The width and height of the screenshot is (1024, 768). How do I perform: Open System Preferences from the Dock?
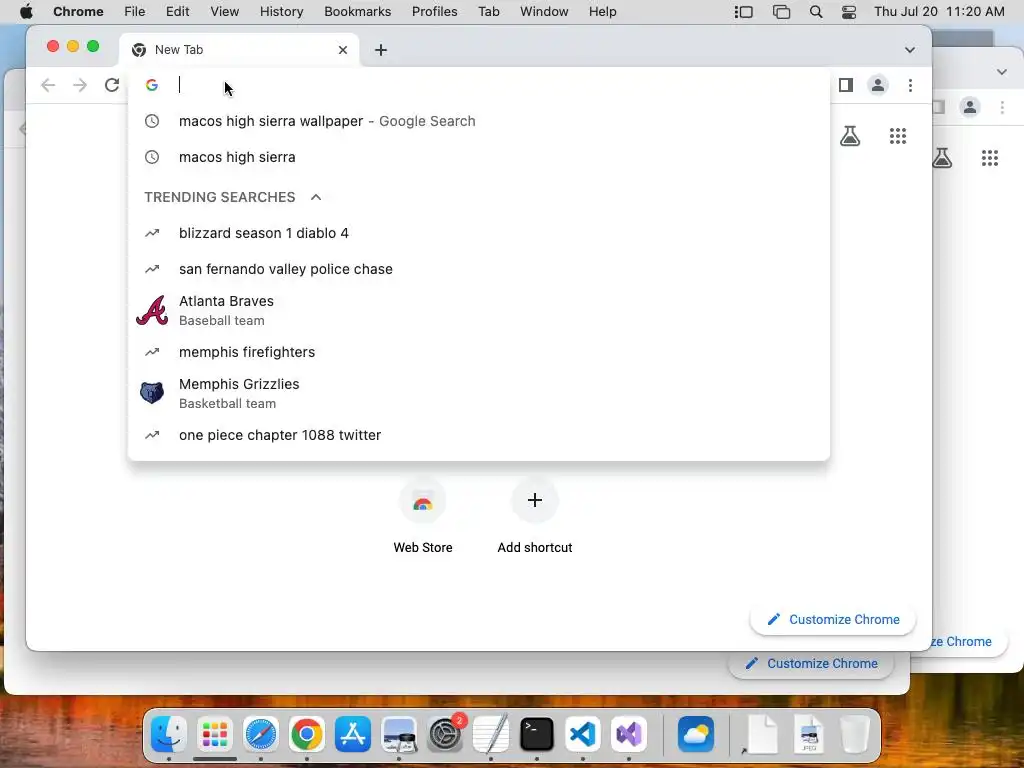click(445, 734)
